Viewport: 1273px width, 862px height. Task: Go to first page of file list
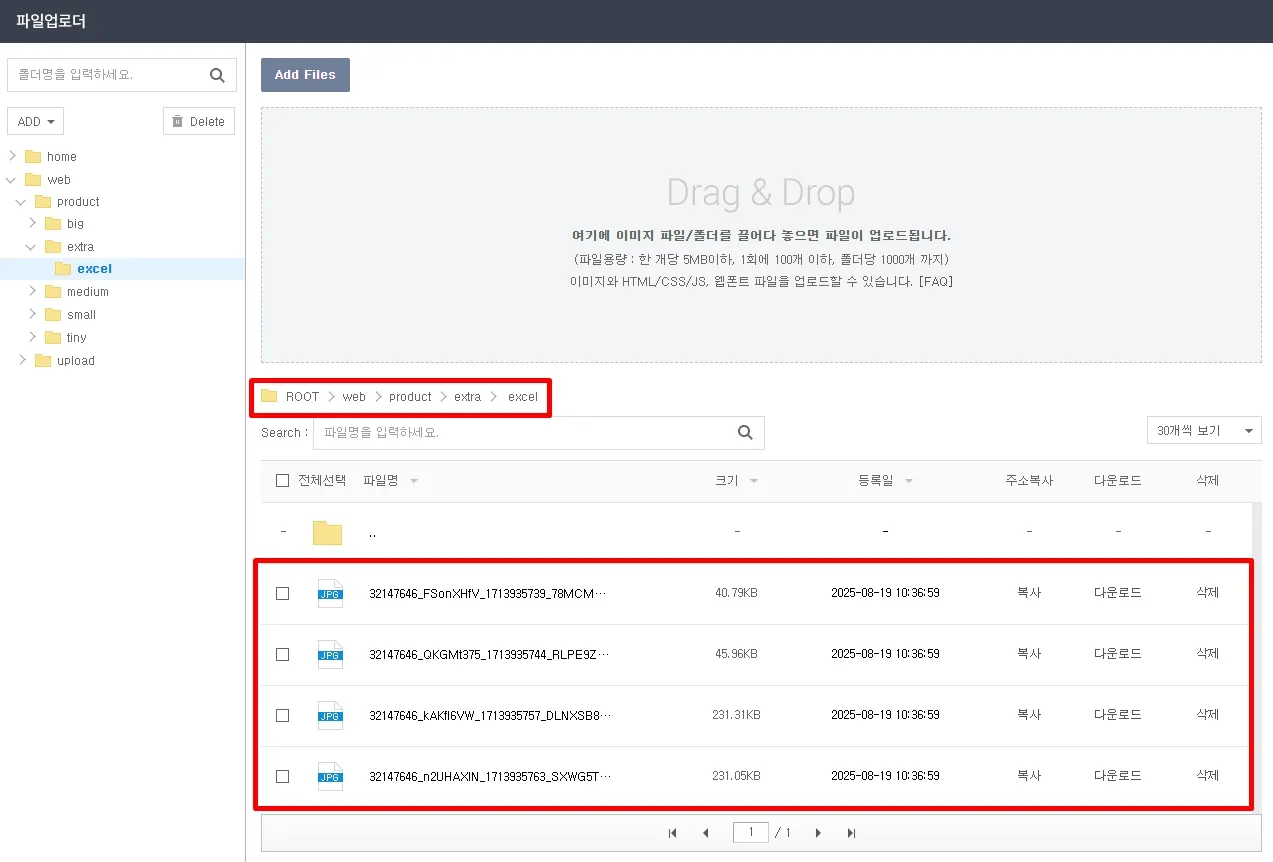coord(673,833)
